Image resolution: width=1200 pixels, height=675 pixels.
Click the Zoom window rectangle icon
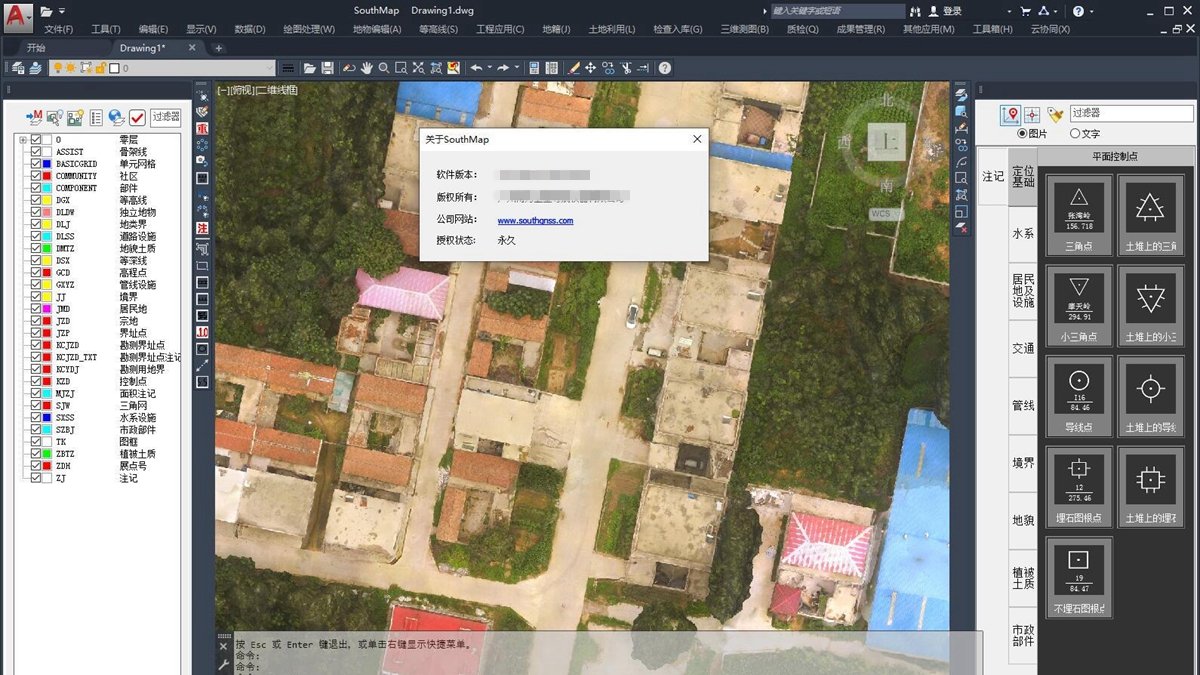point(401,68)
